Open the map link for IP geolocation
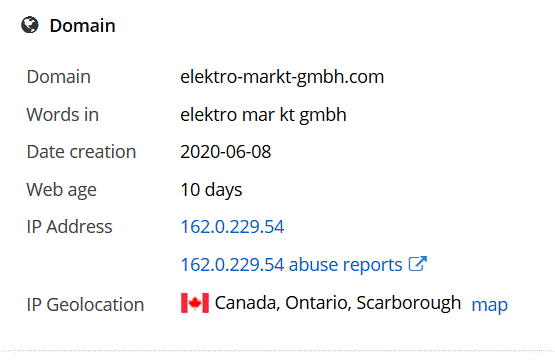This screenshot has width=555, height=362. pos(490,305)
